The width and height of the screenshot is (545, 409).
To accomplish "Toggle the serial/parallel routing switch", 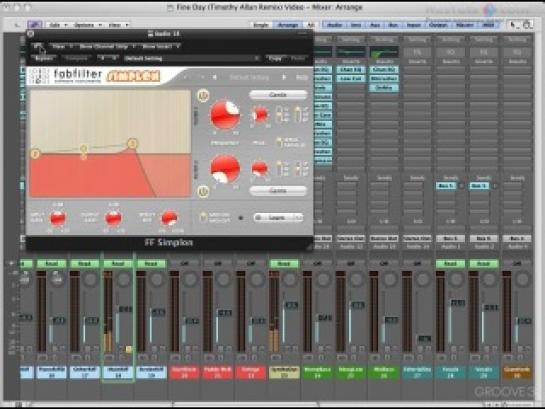I will (x=279, y=141).
